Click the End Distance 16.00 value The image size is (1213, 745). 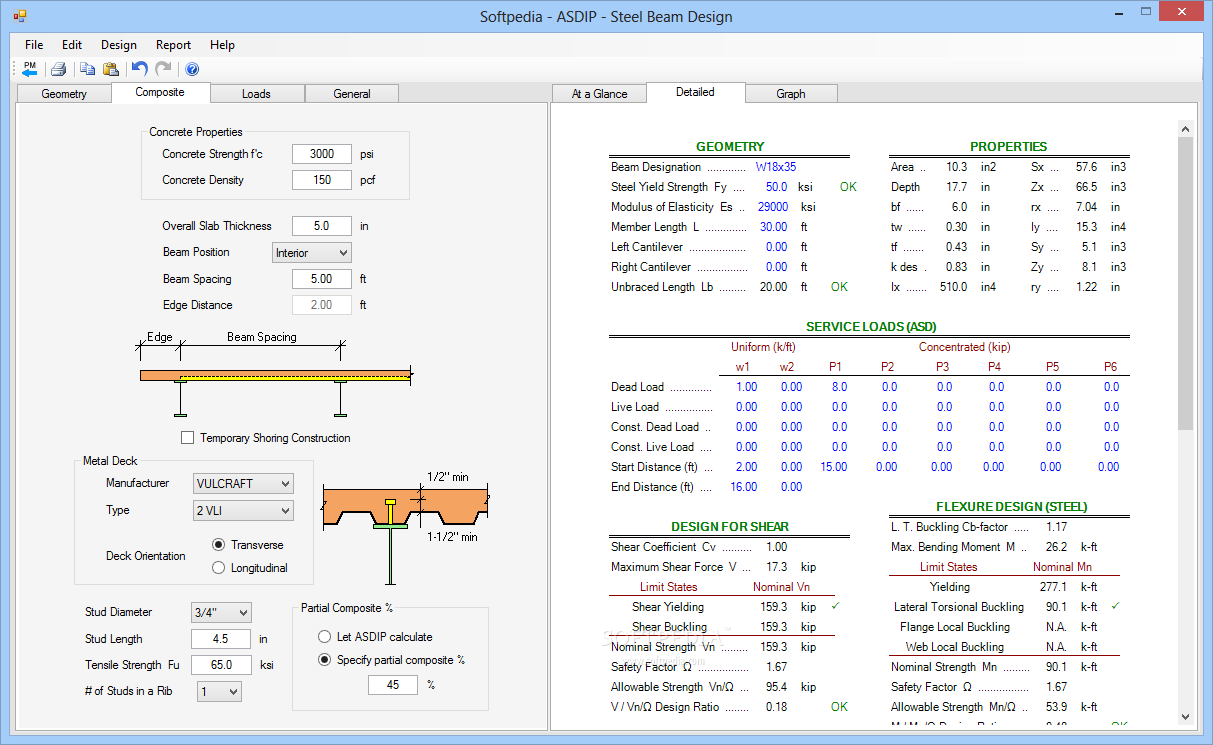coord(743,487)
